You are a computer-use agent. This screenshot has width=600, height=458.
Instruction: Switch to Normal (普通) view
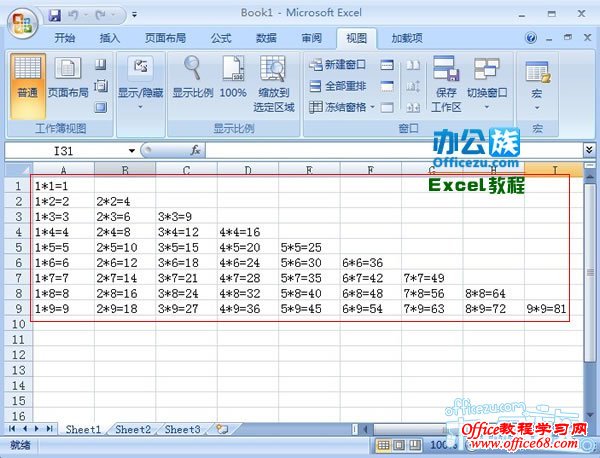tap(28, 86)
